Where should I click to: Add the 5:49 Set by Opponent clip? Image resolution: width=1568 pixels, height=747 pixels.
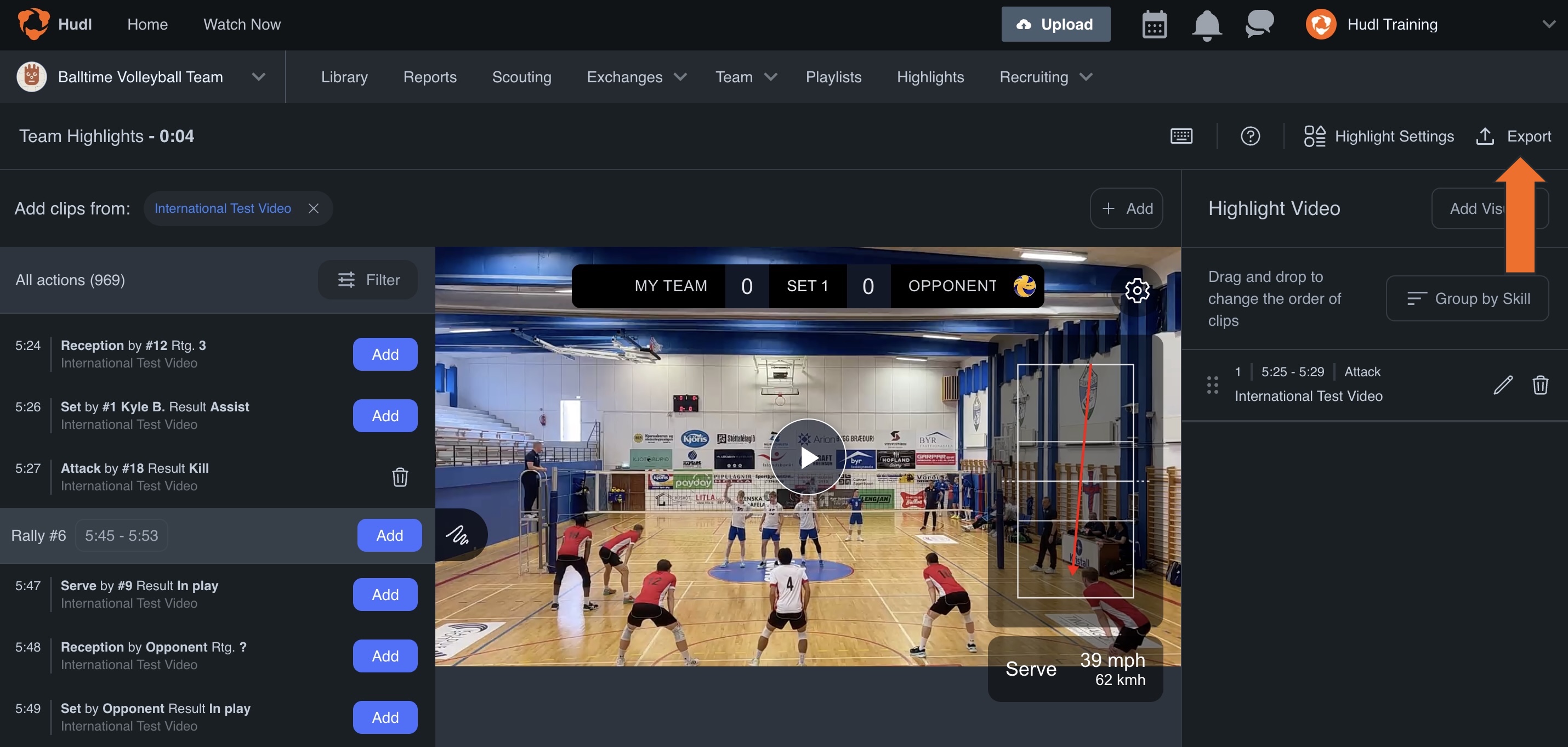tap(385, 717)
